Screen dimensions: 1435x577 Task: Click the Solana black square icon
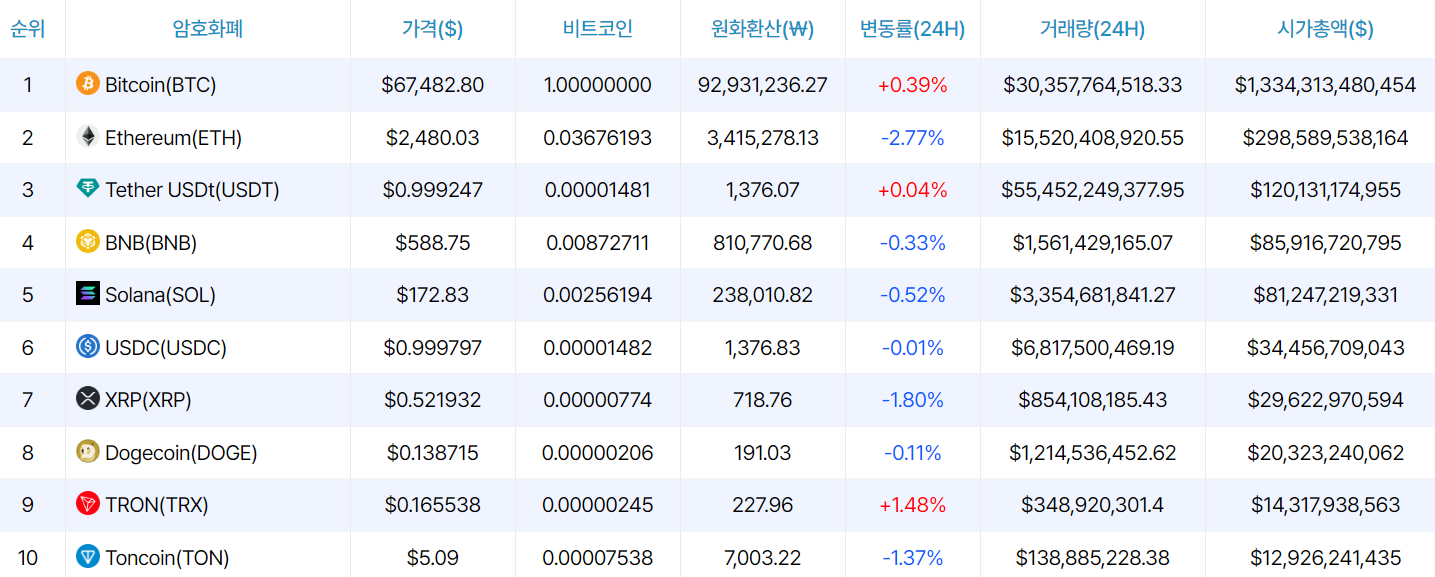point(88,294)
